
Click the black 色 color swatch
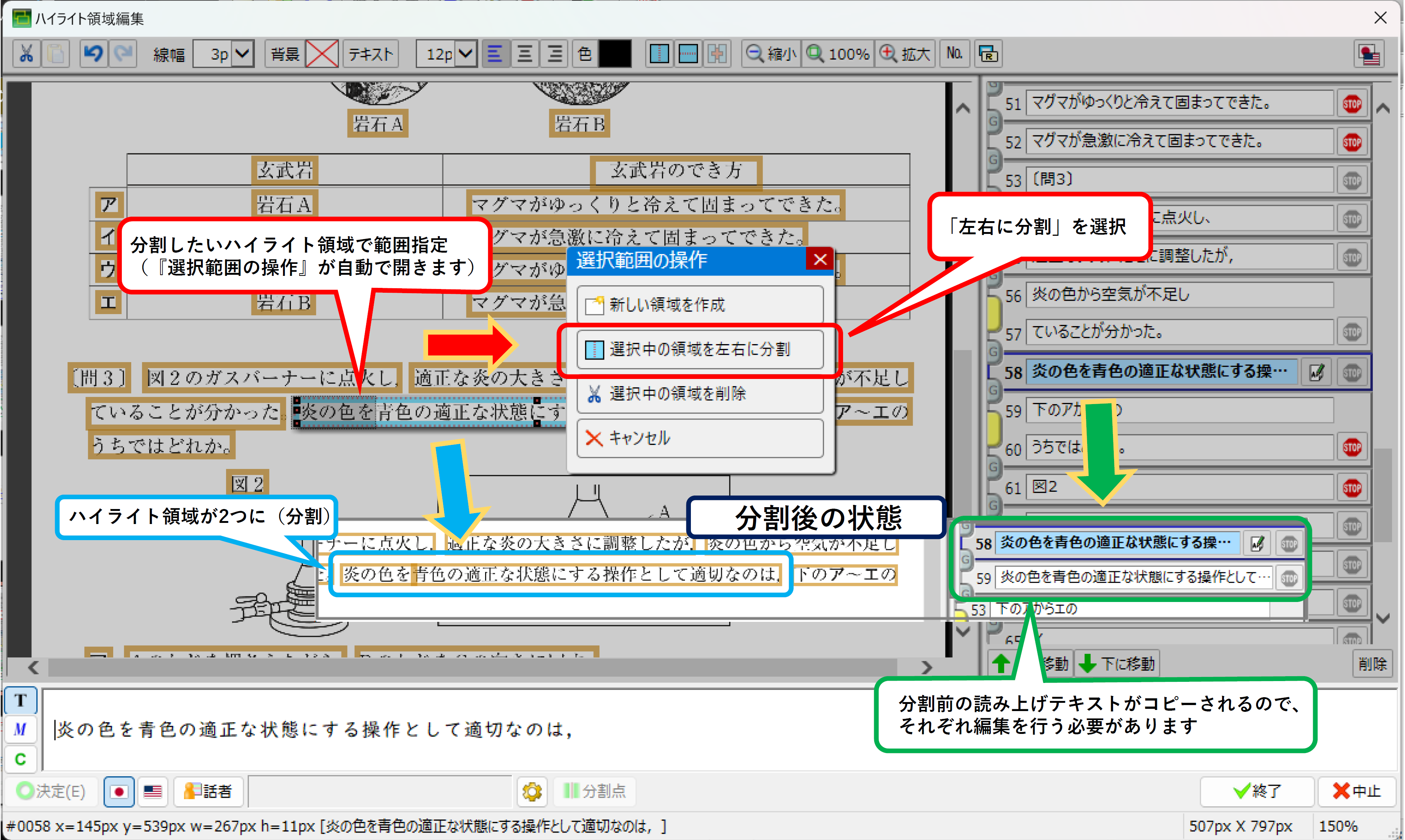pos(615,54)
